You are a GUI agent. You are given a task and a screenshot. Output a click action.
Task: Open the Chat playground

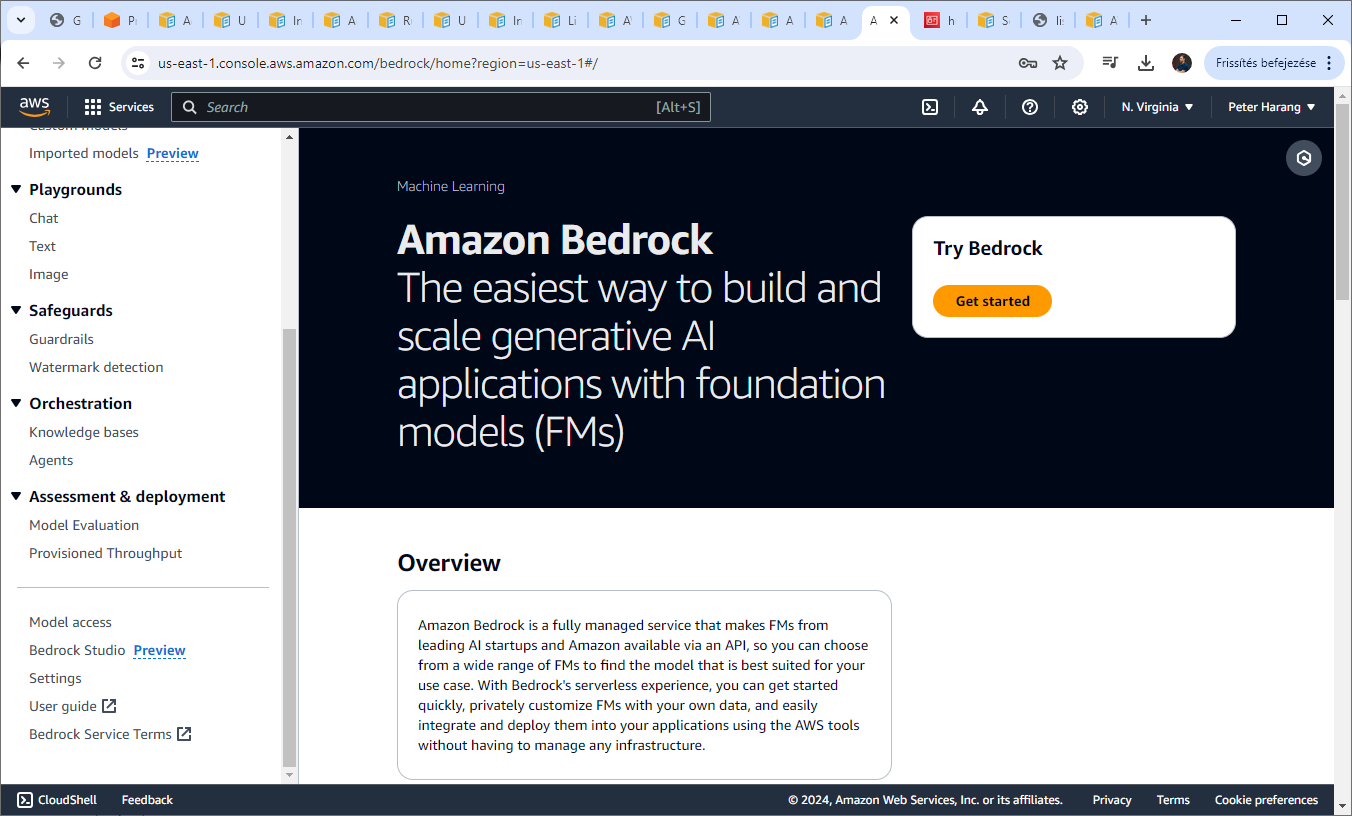click(44, 218)
